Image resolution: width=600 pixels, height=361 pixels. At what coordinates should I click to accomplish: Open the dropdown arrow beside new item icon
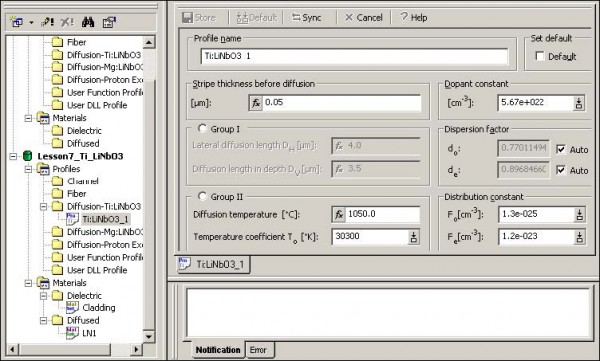tap(31, 23)
